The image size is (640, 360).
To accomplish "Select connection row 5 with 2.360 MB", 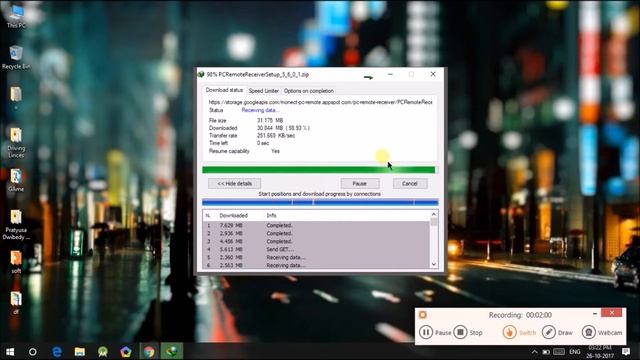I will [x=316, y=258].
